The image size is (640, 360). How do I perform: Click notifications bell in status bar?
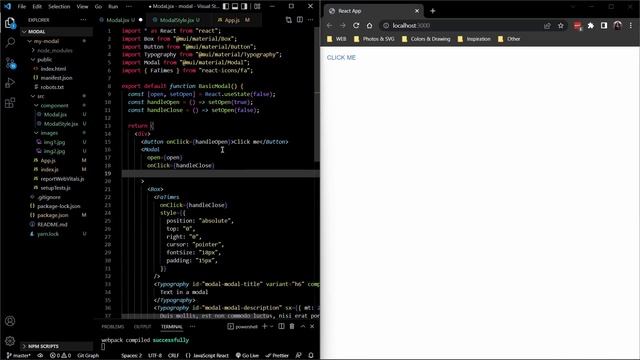click(x=311, y=356)
